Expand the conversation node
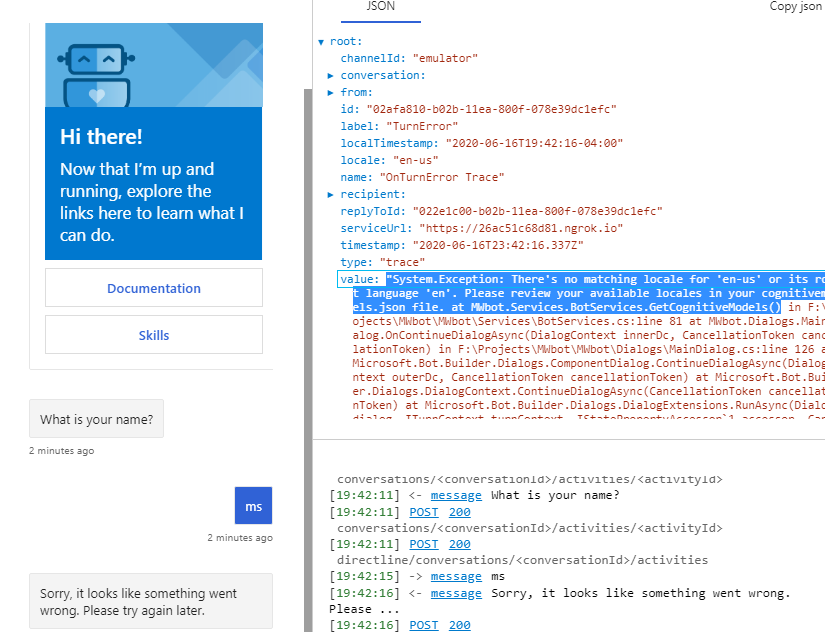The width and height of the screenshot is (825, 632). coord(330,75)
